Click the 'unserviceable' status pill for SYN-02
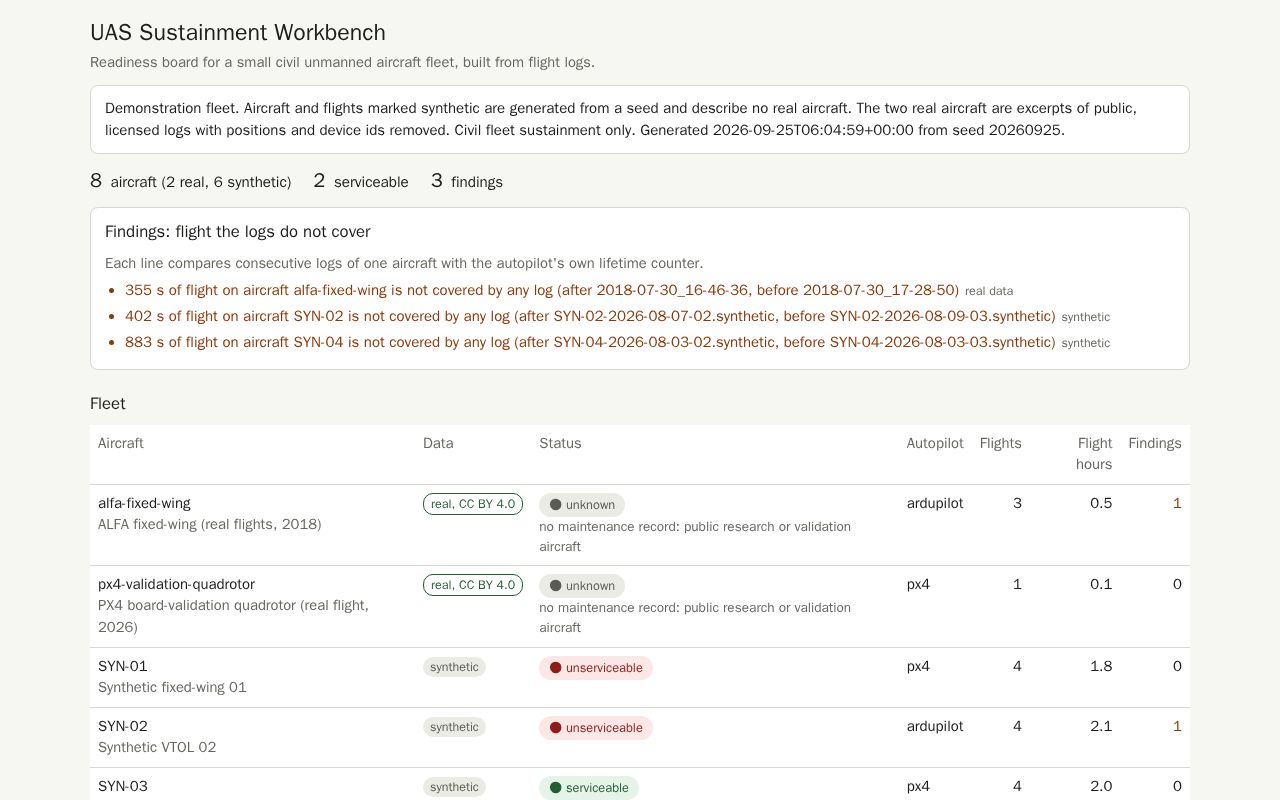The height and width of the screenshot is (800, 1280). click(596, 728)
